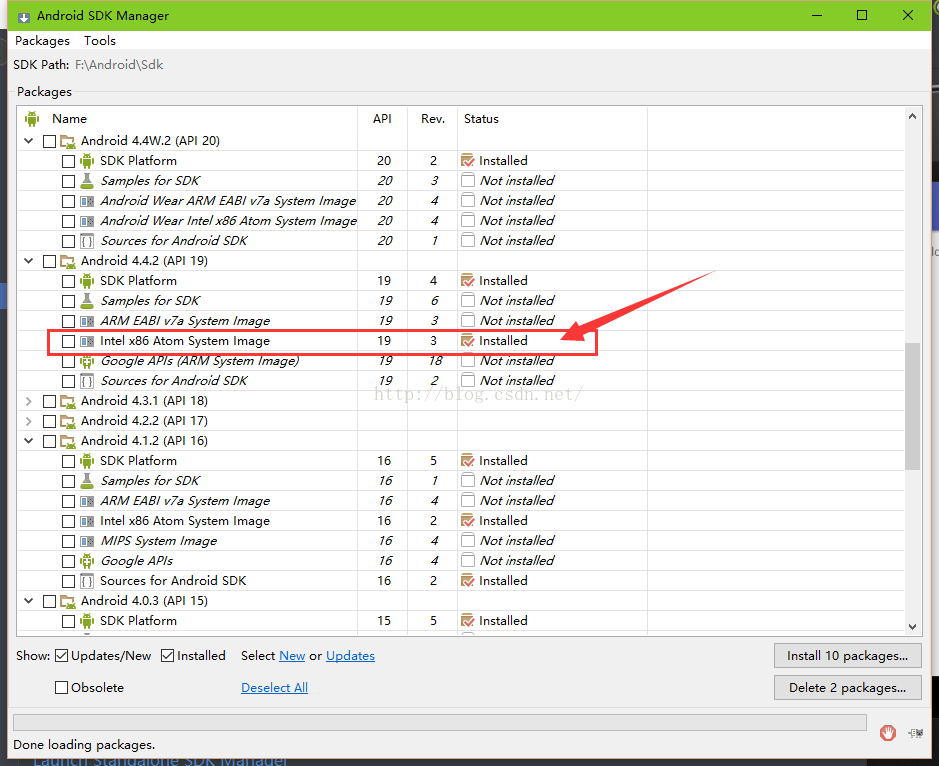Click the folder icon of Android 4.3.1 (API 18)
The width and height of the screenshot is (939, 766).
pyautogui.click(x=68, y=401)
